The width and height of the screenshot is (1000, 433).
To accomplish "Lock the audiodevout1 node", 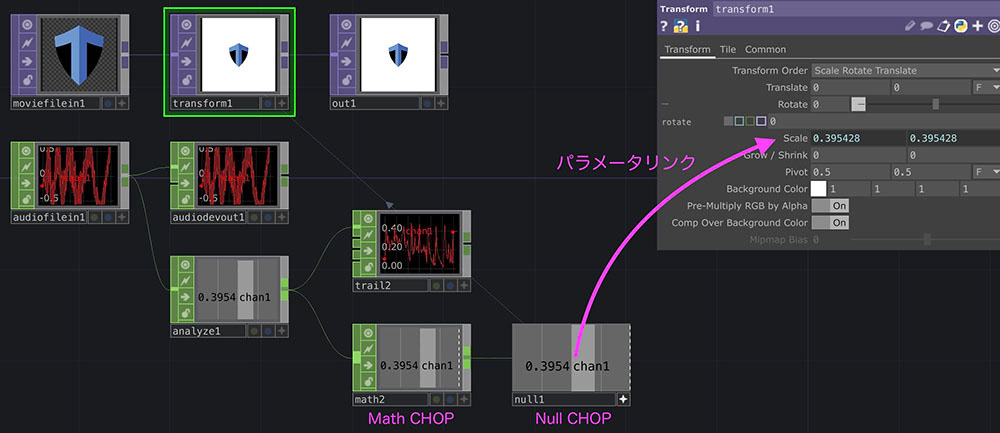I will pos(186,199).
